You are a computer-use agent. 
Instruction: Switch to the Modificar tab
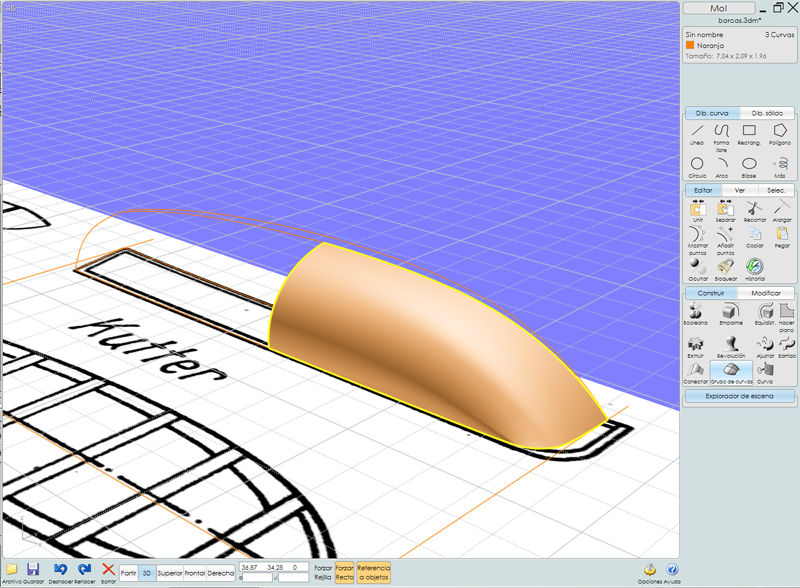[766, 293]
